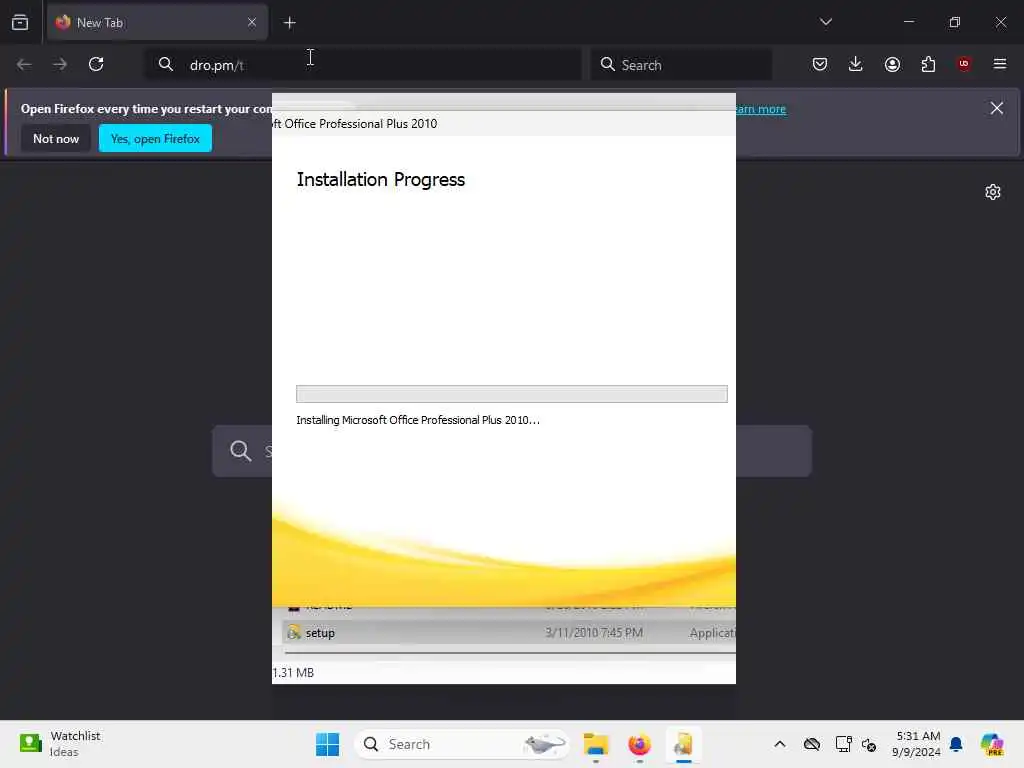Open the Downloads panel icon
1024x768 pixels.
pos(856,64)
